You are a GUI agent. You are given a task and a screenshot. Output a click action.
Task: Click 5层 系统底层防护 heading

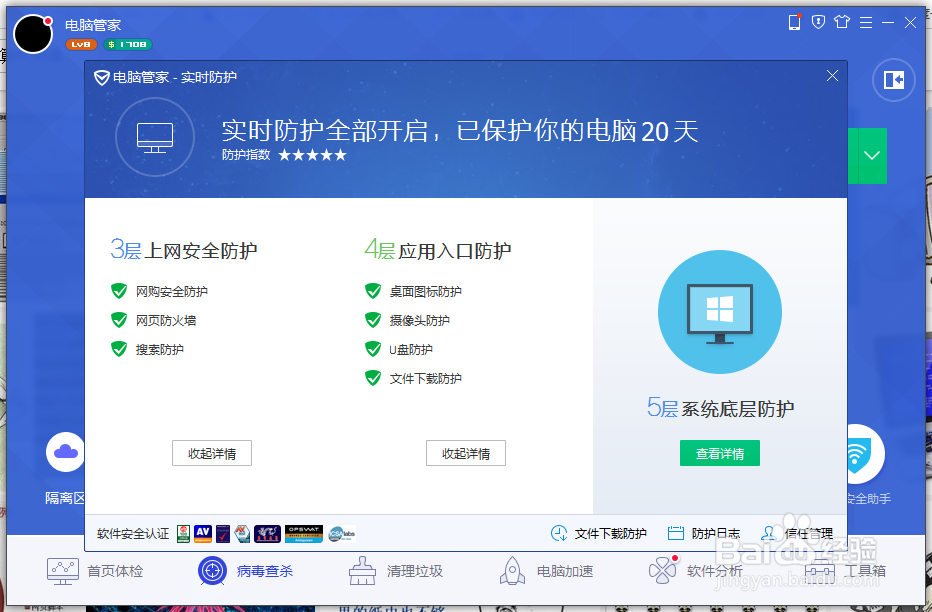click(x=720, y=408)
